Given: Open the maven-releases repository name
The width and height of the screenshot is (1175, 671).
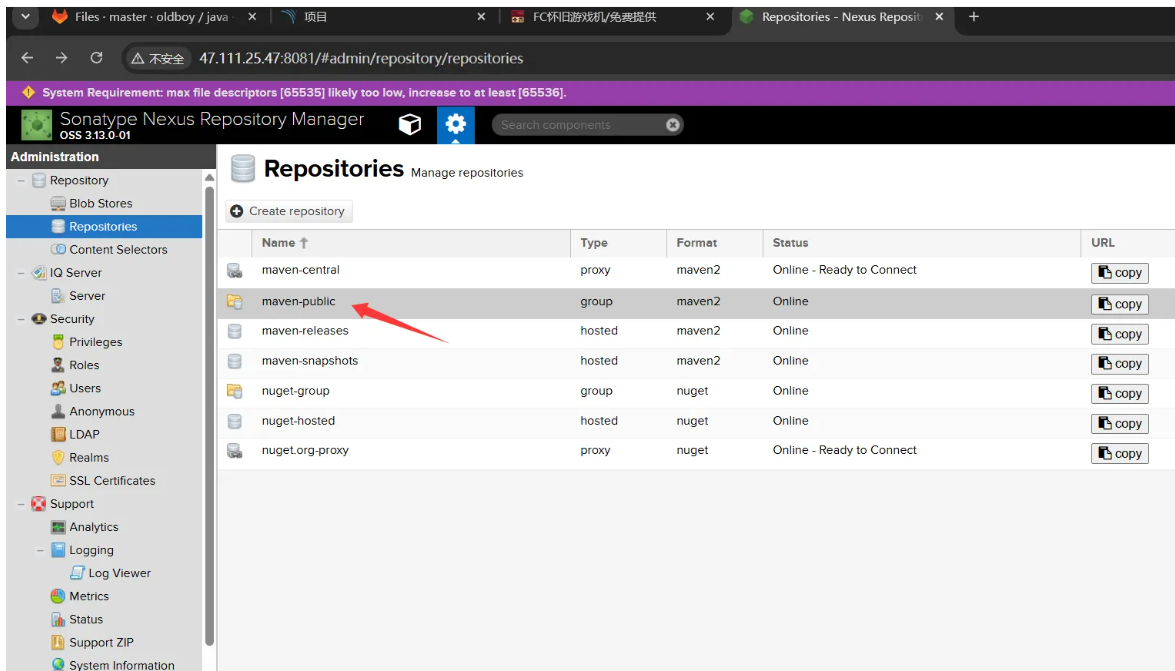Looking at the screenshot, I should coord(305,331).
